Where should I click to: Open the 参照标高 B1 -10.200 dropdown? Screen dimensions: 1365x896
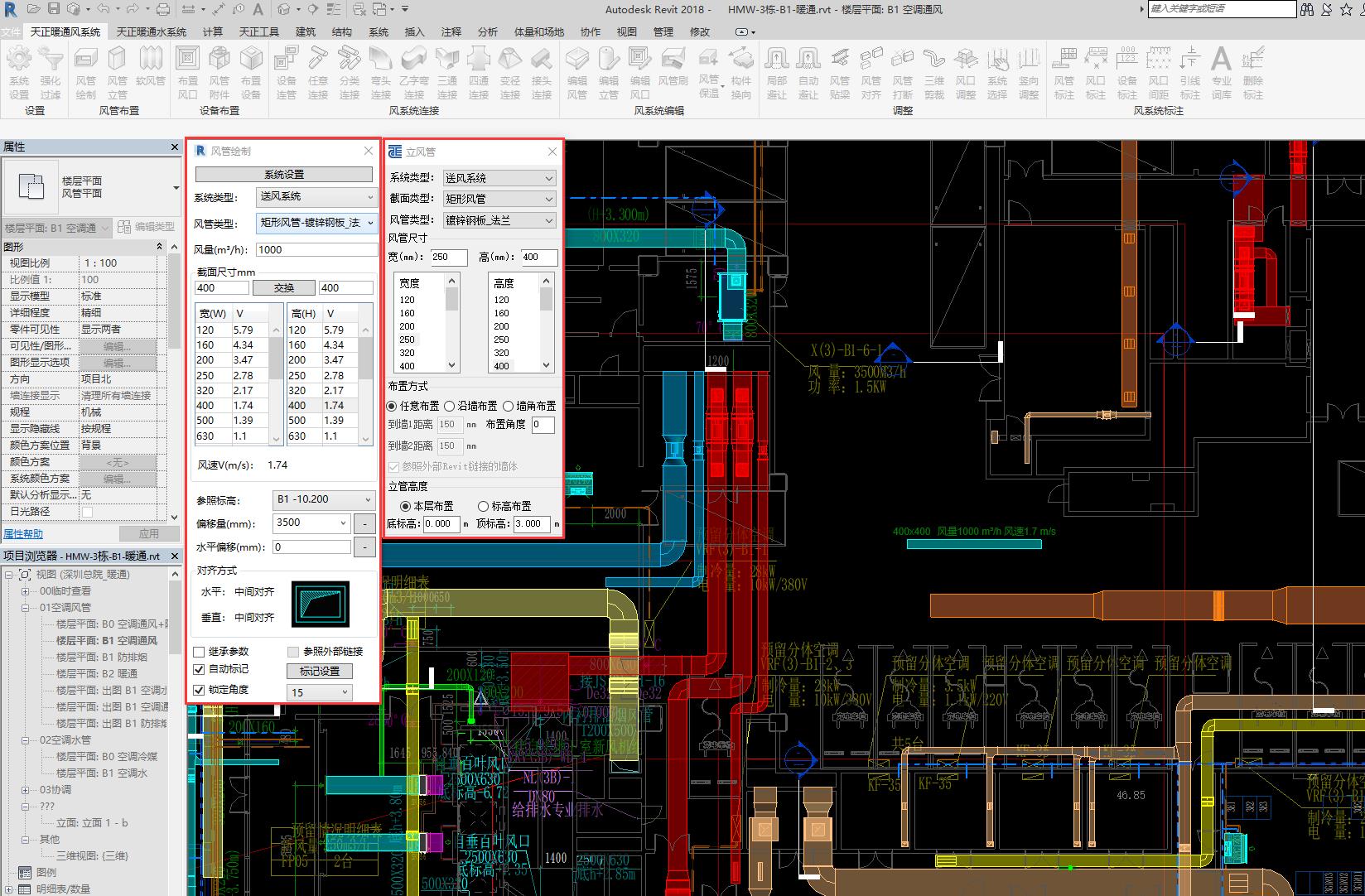coord(324,499)
